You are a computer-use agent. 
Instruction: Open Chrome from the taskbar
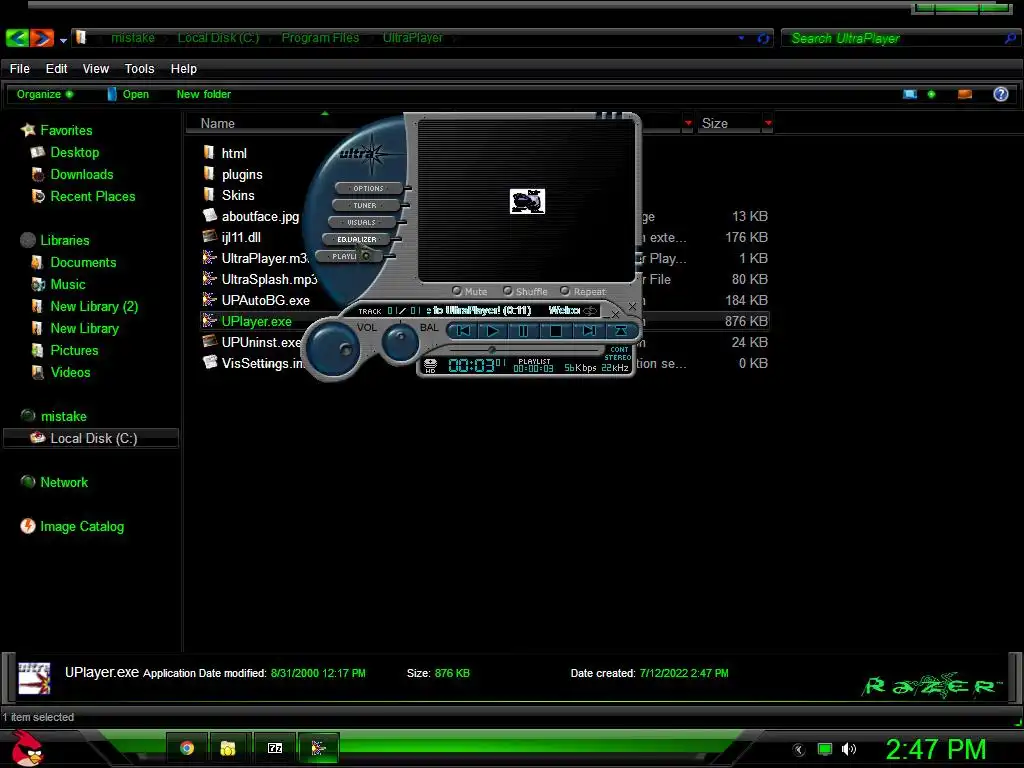tap(187, 748)
